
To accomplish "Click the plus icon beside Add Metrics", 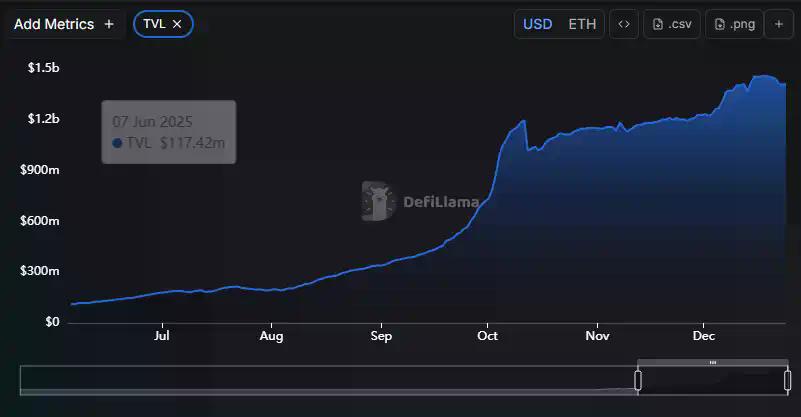I will [109, 24].
